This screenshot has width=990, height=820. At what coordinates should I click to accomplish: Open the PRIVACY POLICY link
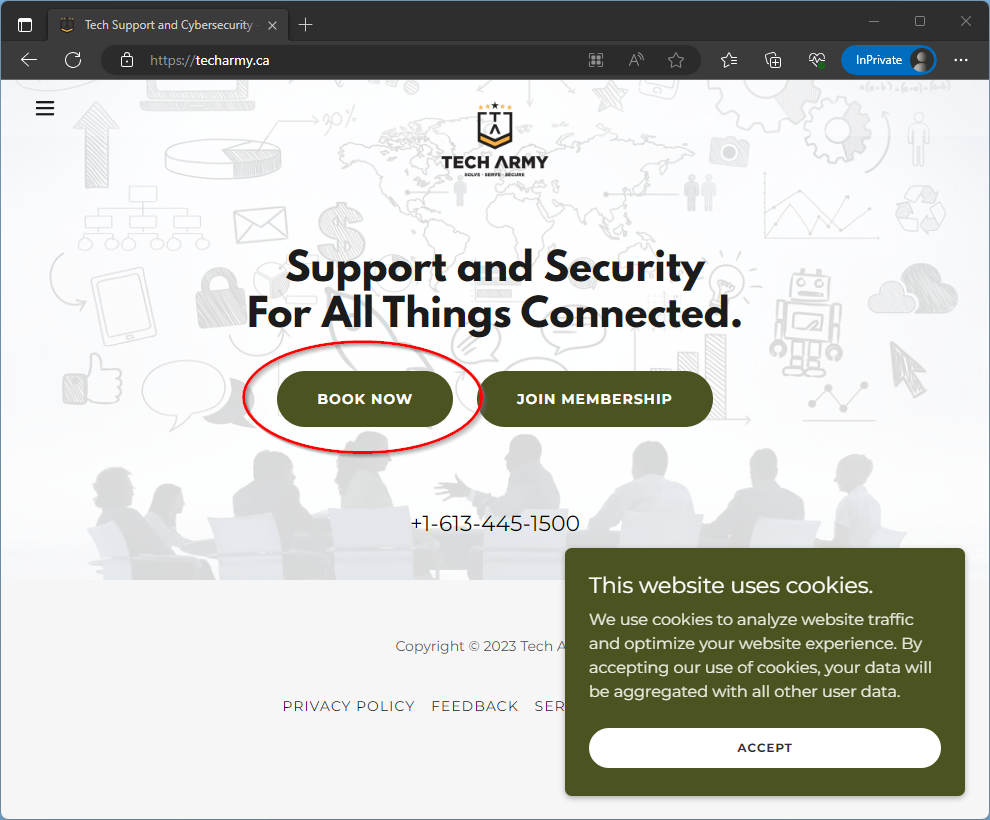coord(349,706)
